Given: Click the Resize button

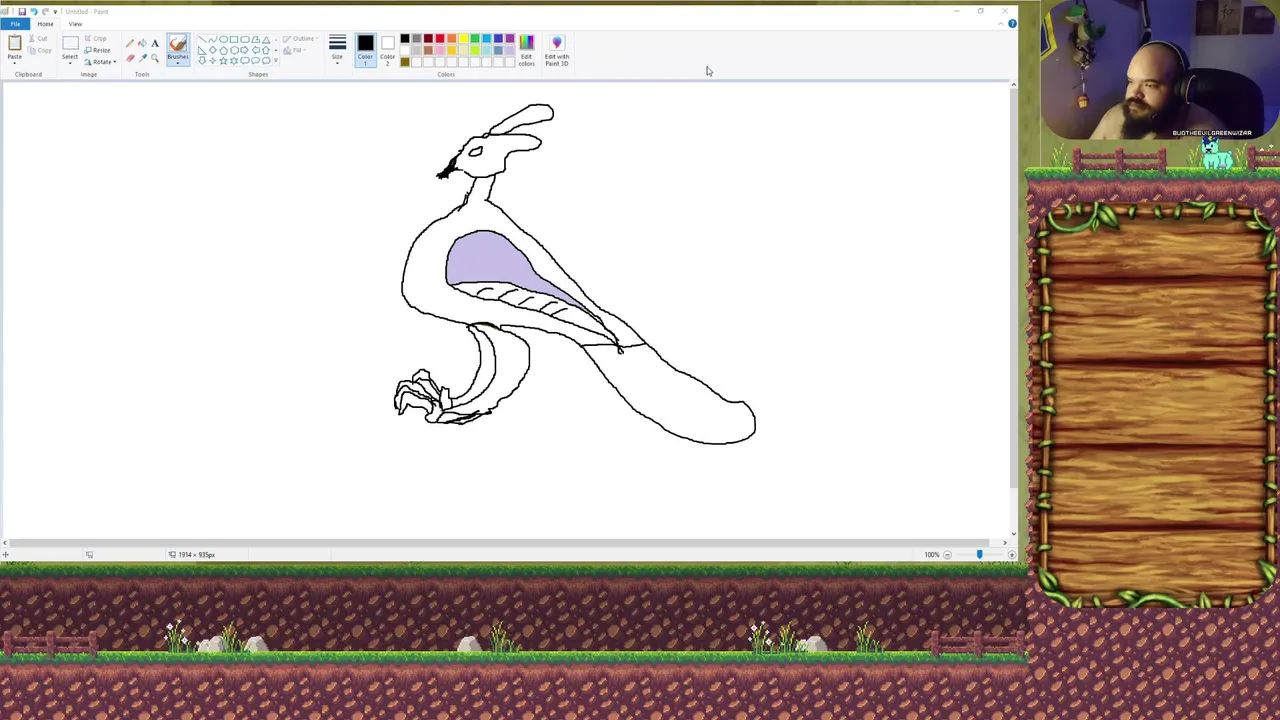Looking at the screenshot, I should pos(97,50).
